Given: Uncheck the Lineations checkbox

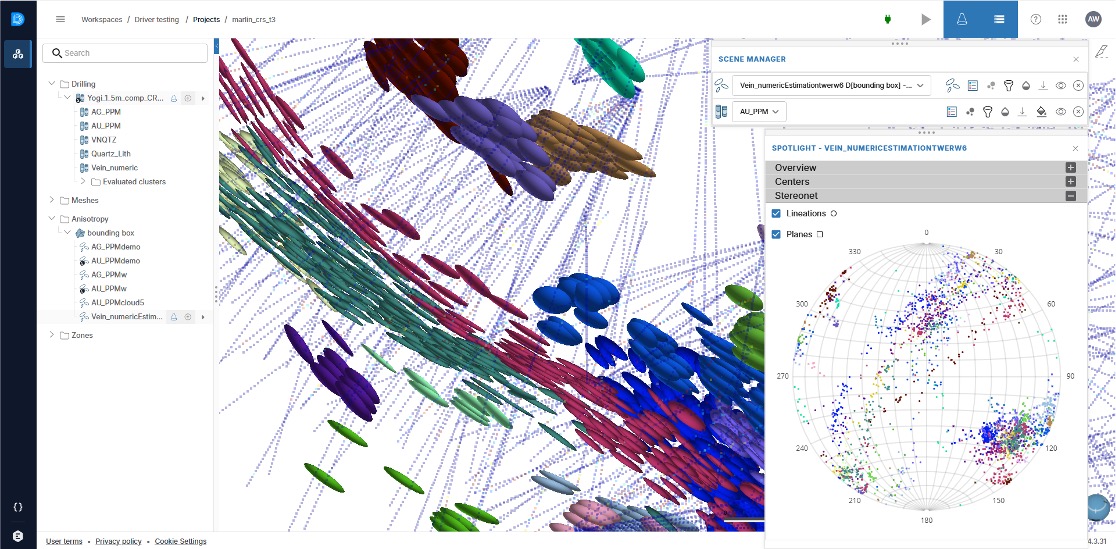Looking at the screenshot, I should [x=777, y=214].
